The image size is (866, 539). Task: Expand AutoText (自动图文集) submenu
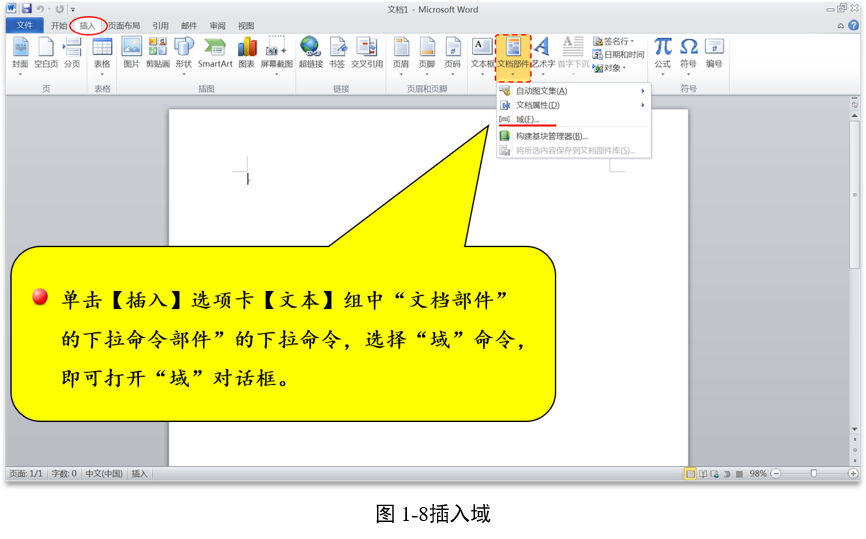coord(574,91)
